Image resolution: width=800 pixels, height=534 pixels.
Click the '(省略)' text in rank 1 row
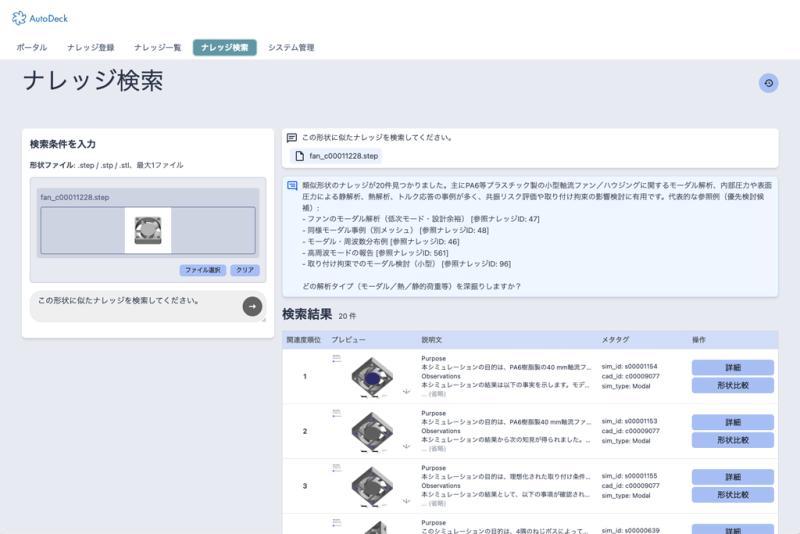point(437,394)
